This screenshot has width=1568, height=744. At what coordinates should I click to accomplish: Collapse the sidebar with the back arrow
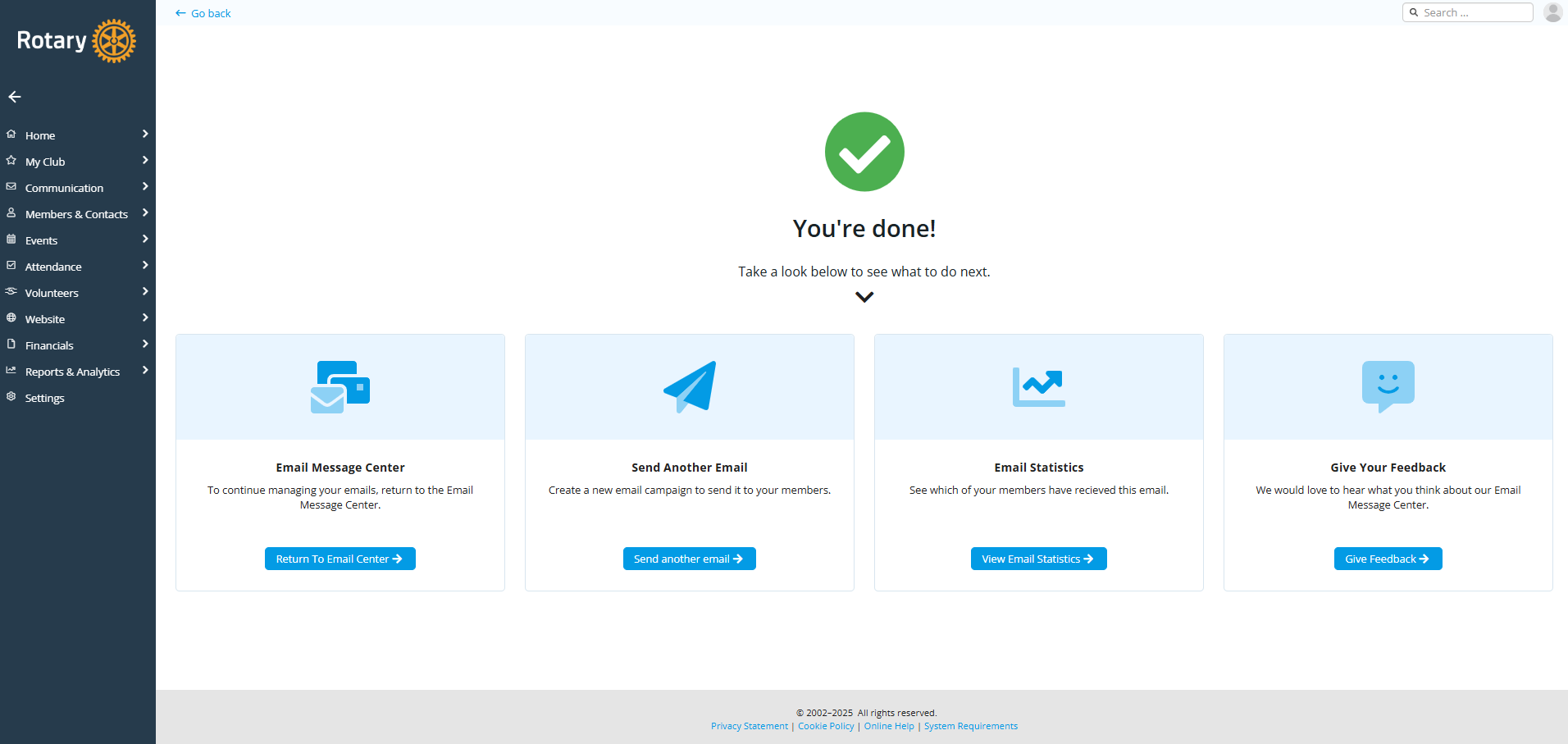(x=14, y=97)
